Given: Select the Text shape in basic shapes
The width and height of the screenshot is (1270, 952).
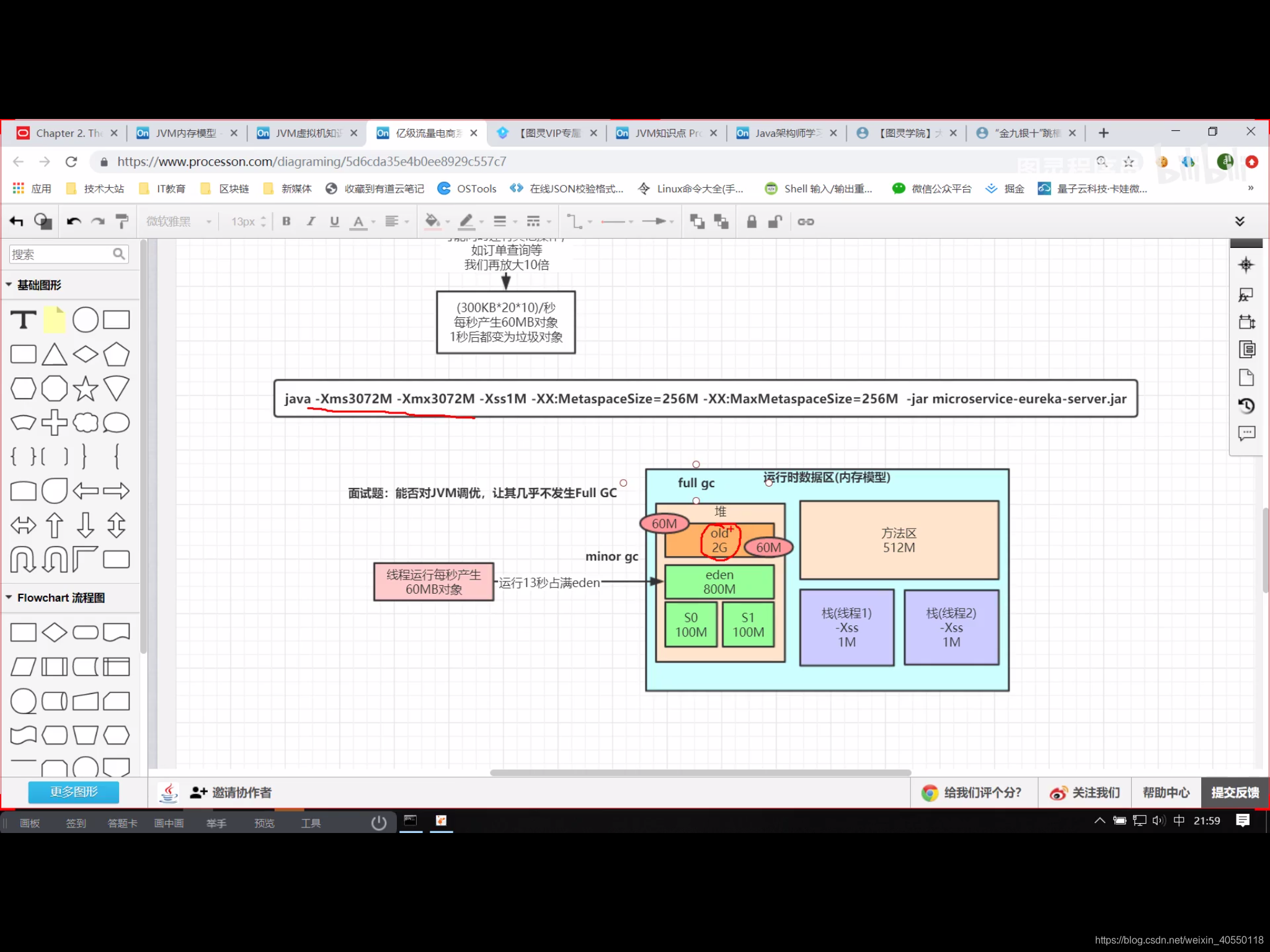Looking at the screenshot, I should point(24,320).
